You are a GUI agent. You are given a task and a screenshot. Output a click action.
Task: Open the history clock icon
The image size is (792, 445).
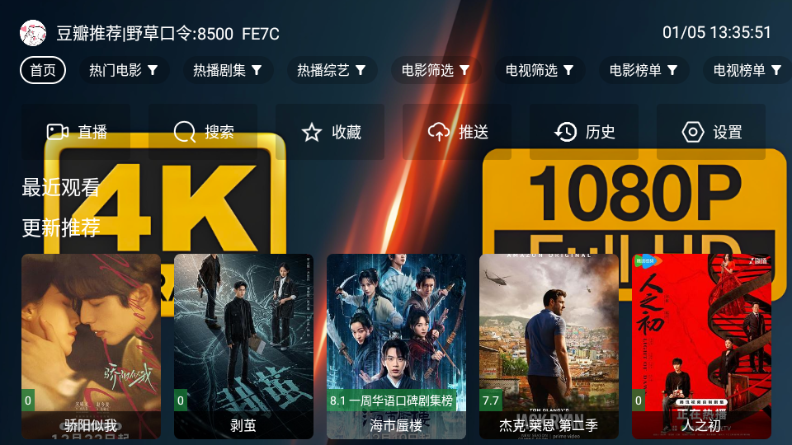(x=565, y=132)
